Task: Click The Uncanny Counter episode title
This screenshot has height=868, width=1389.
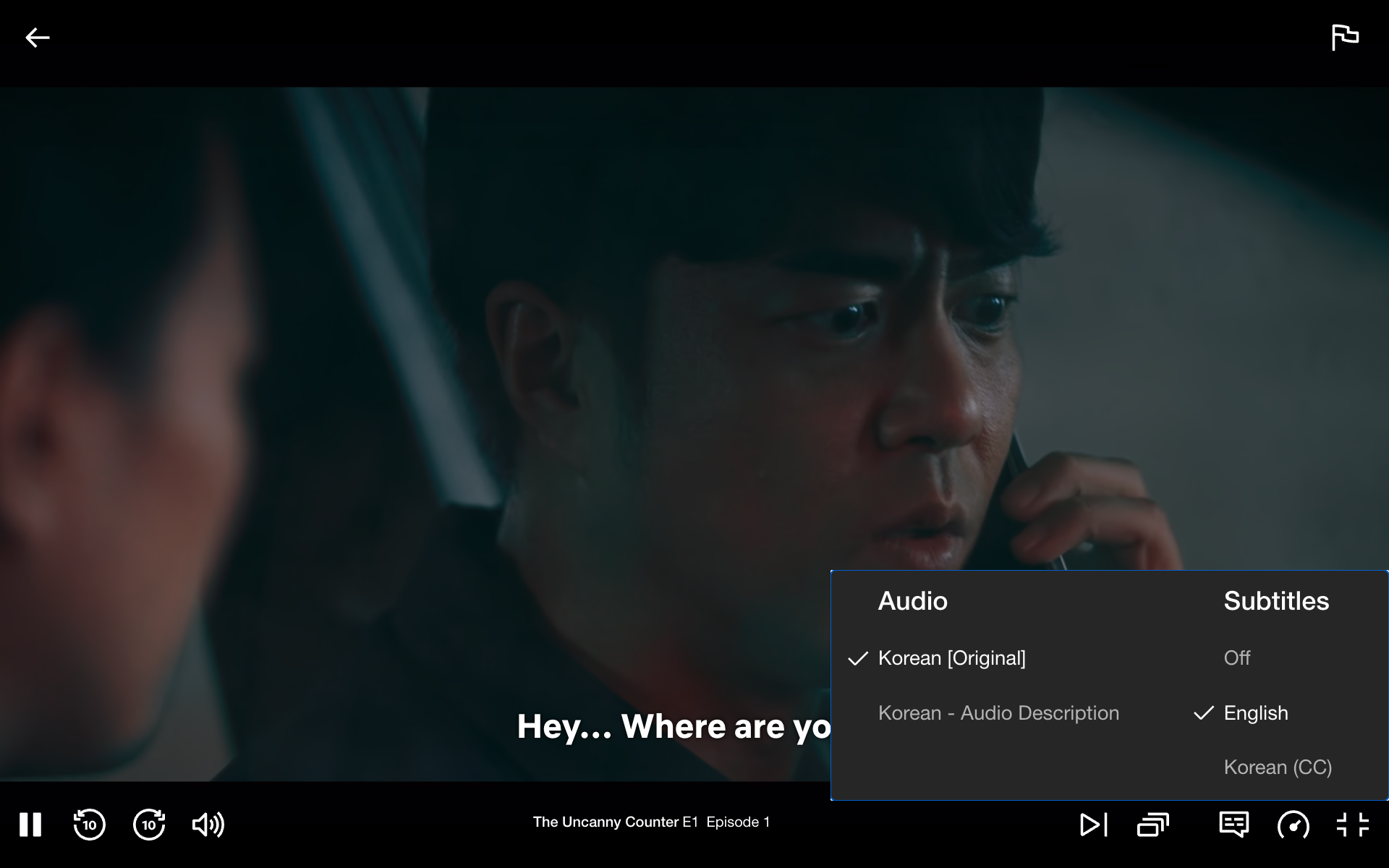Action: pos(651,822)
